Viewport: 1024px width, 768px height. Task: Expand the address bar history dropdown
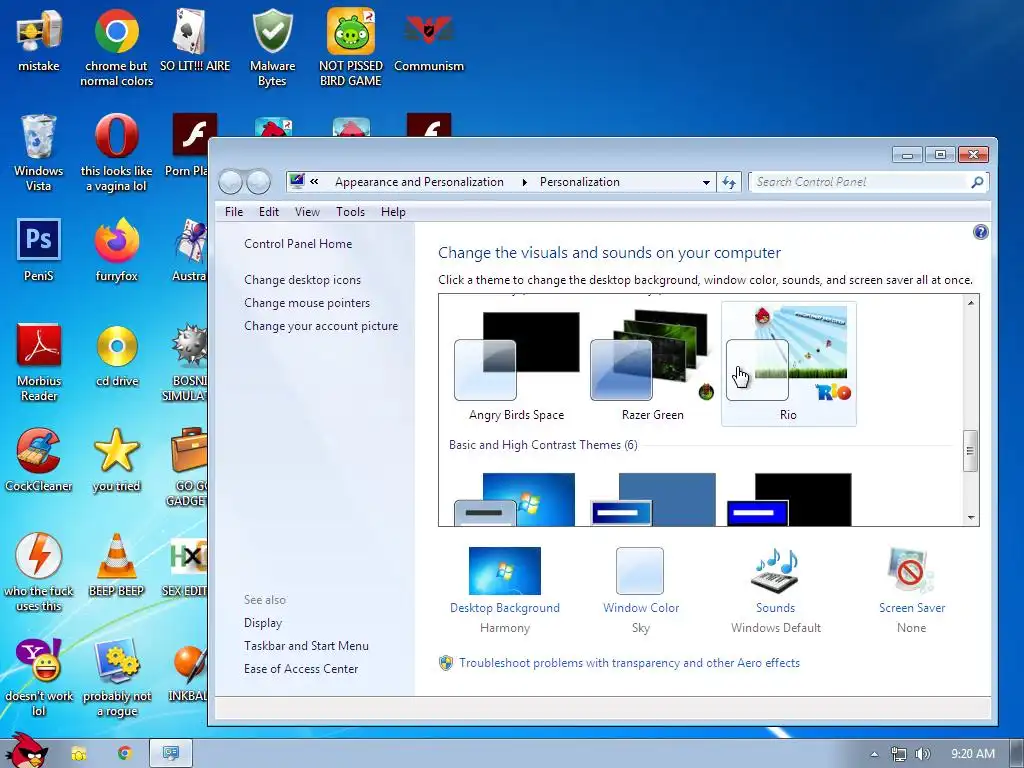click(706, 182)
